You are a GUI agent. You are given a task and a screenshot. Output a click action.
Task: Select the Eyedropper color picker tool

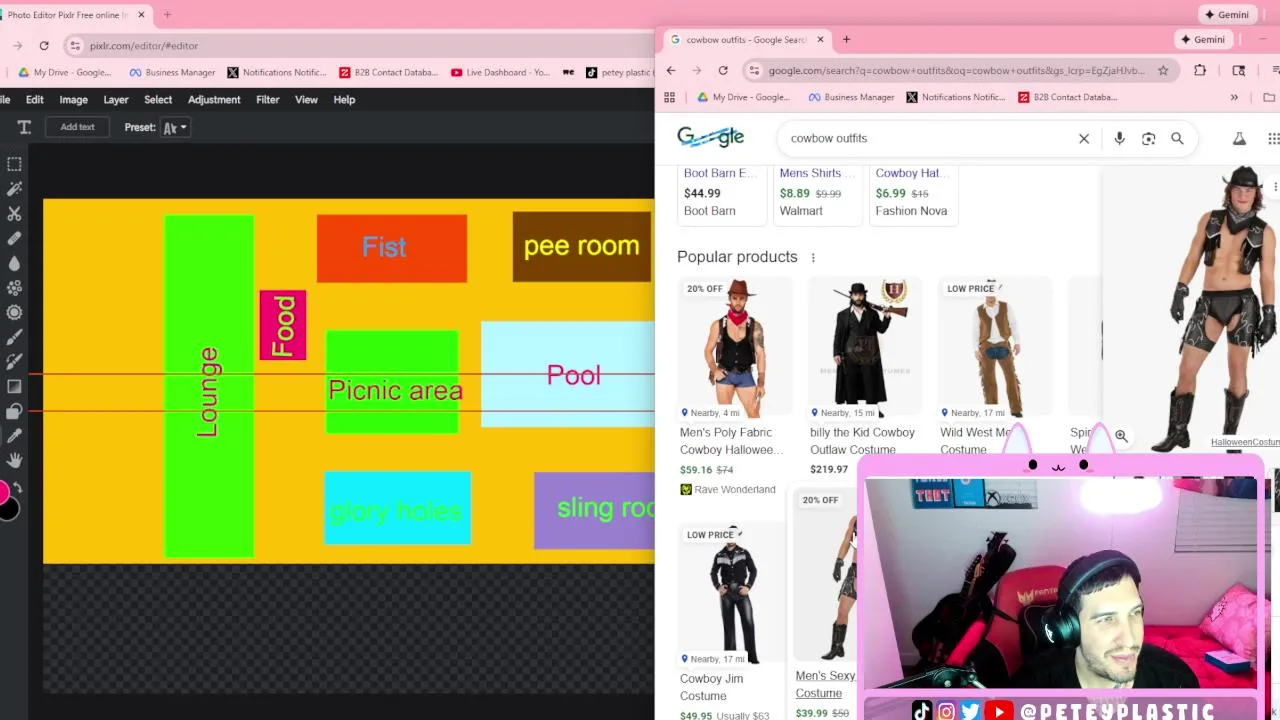click(x=14, y=435)
